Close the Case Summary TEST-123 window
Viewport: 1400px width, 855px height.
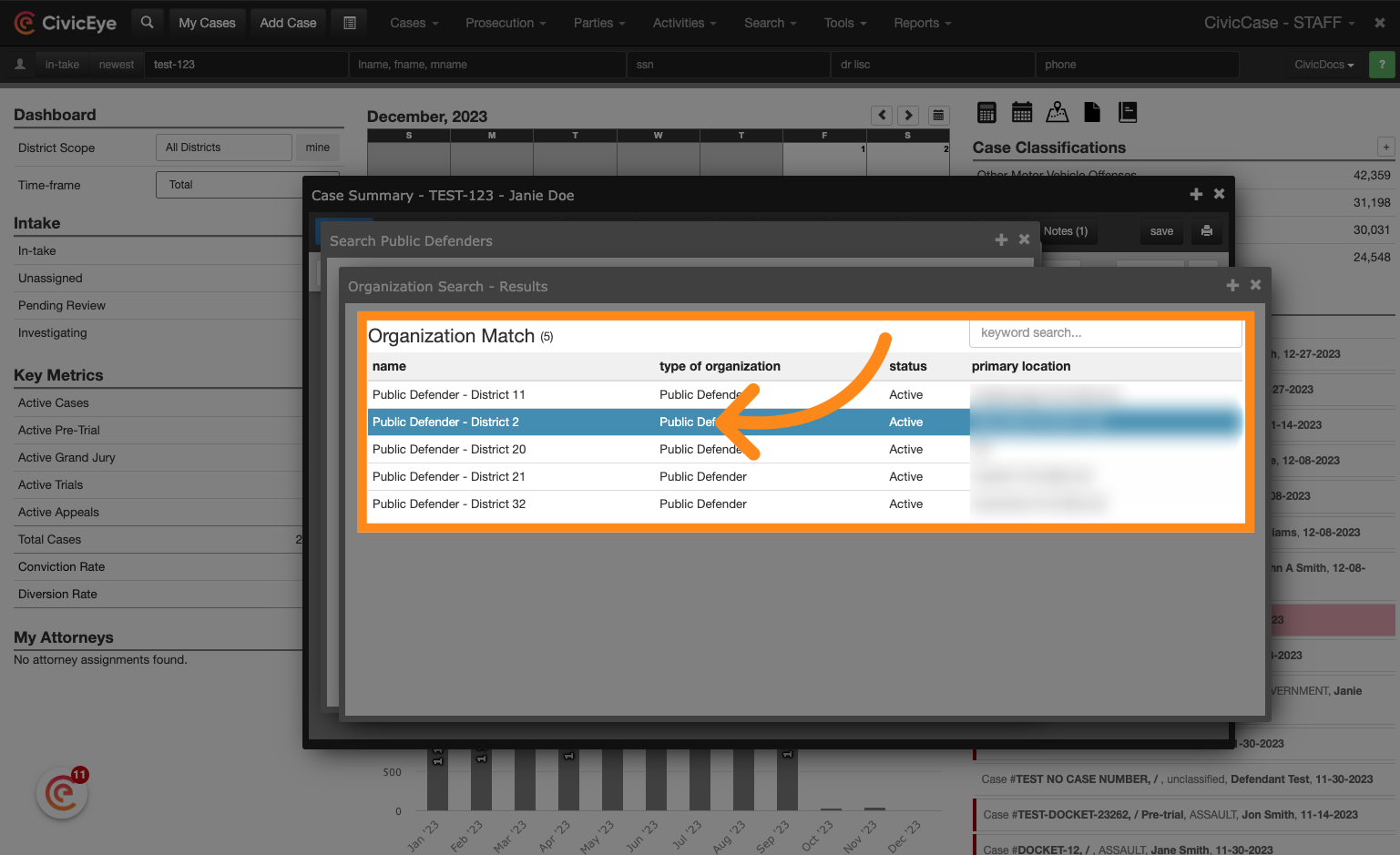1219,194
